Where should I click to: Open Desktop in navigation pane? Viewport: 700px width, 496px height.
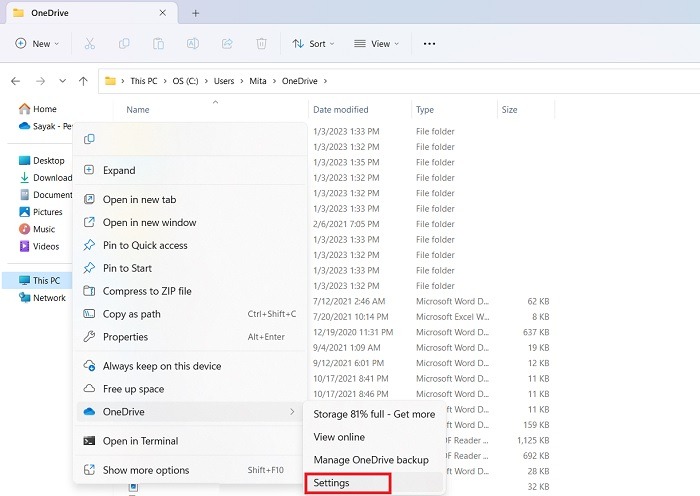[x=42, y=161]
